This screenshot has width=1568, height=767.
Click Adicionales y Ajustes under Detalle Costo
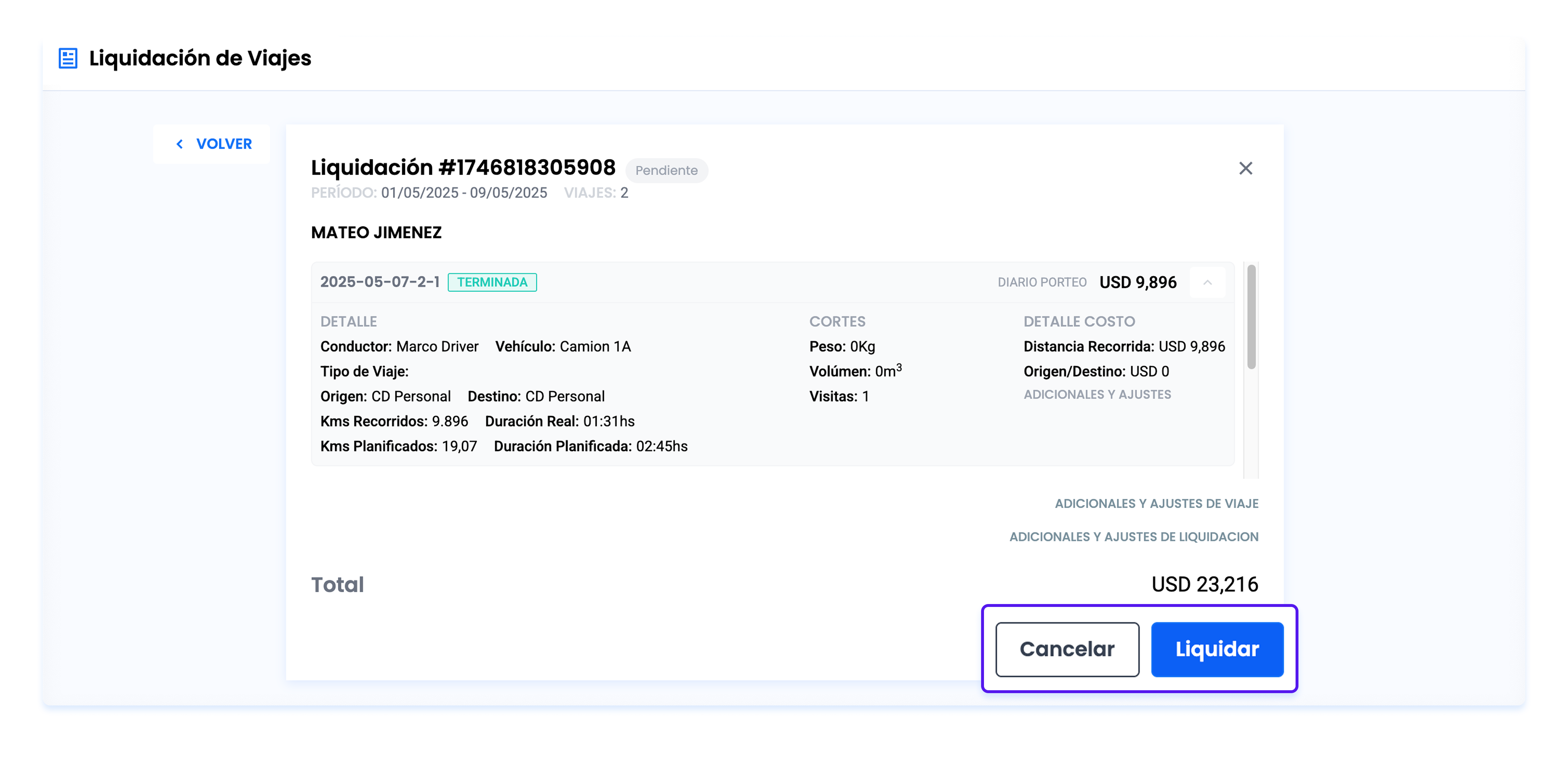click(x=1097, y=395)
